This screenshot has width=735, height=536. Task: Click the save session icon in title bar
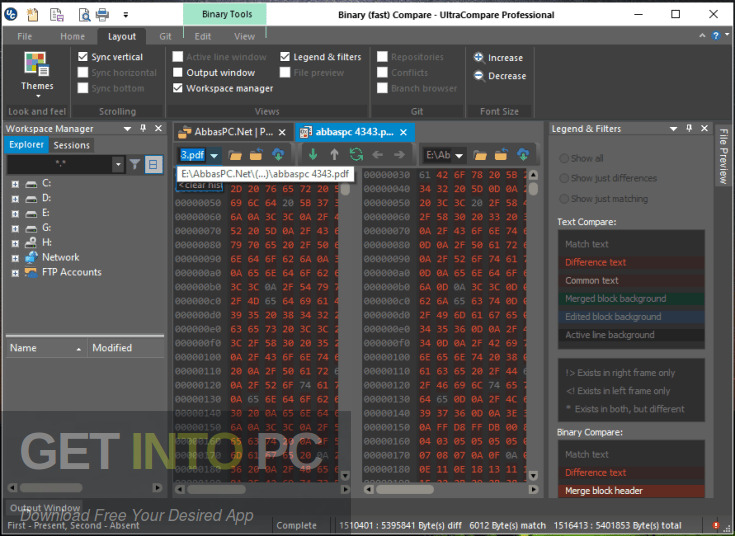(x=57, y=15)
